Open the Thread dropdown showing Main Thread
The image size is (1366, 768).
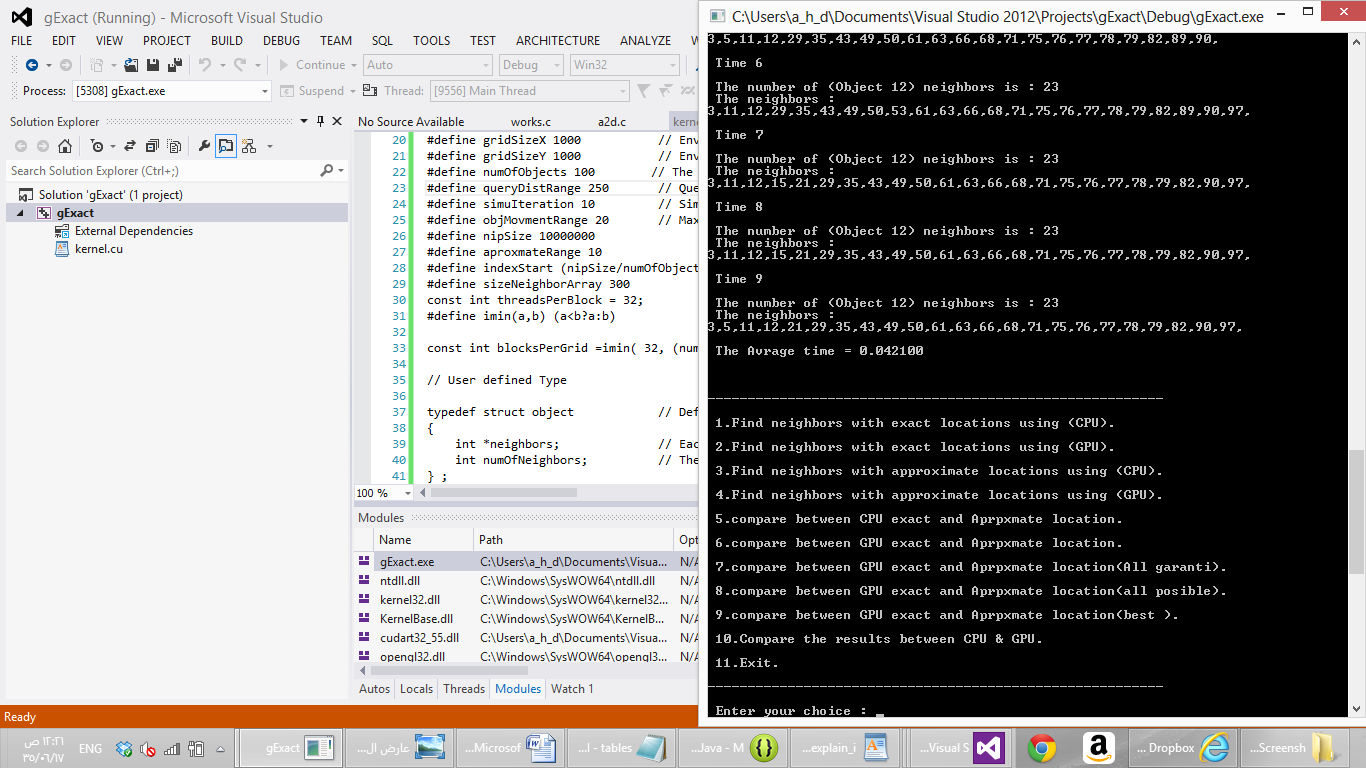(529, 91)
